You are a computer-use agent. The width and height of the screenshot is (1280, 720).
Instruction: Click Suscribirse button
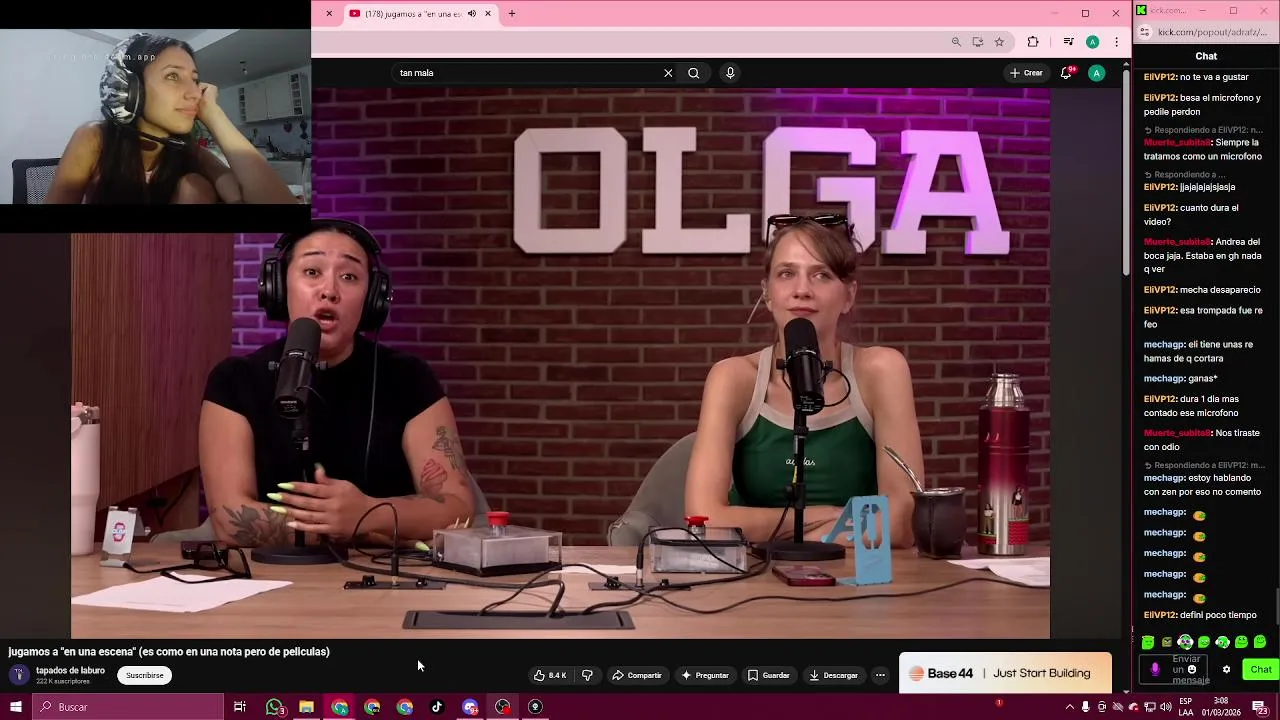pyautogui.click(x=145, y=675)
